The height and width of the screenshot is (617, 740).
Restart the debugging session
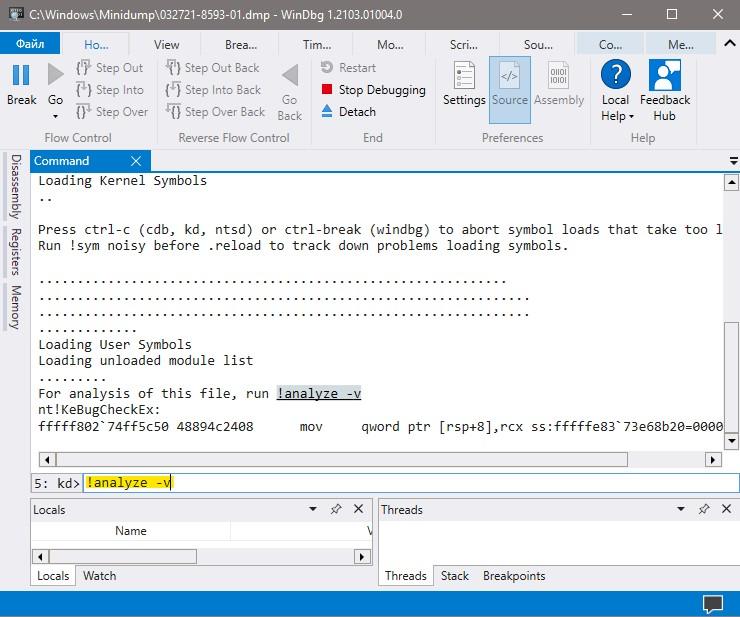(348, 68)
